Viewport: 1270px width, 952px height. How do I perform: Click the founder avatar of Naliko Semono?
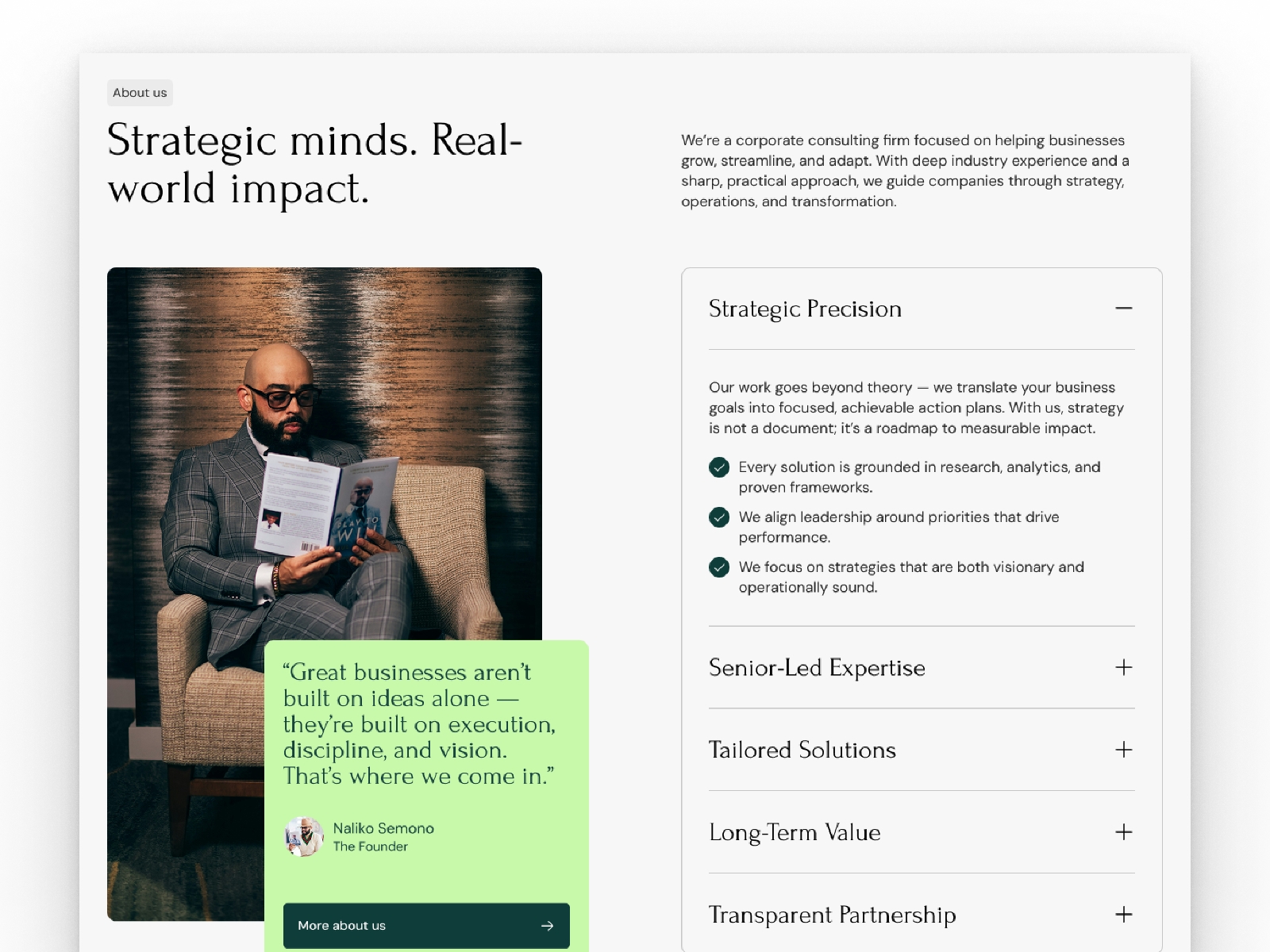(303, 837)
